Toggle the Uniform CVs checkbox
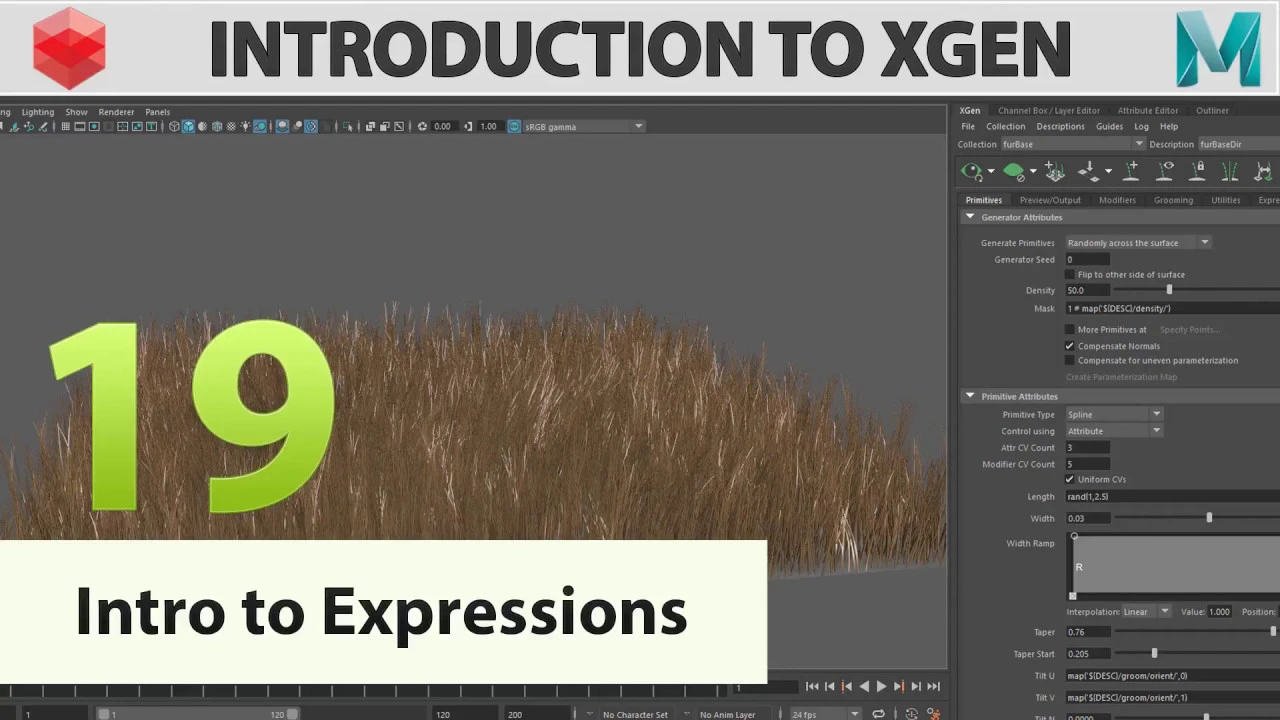 [x=1070, y=479]
